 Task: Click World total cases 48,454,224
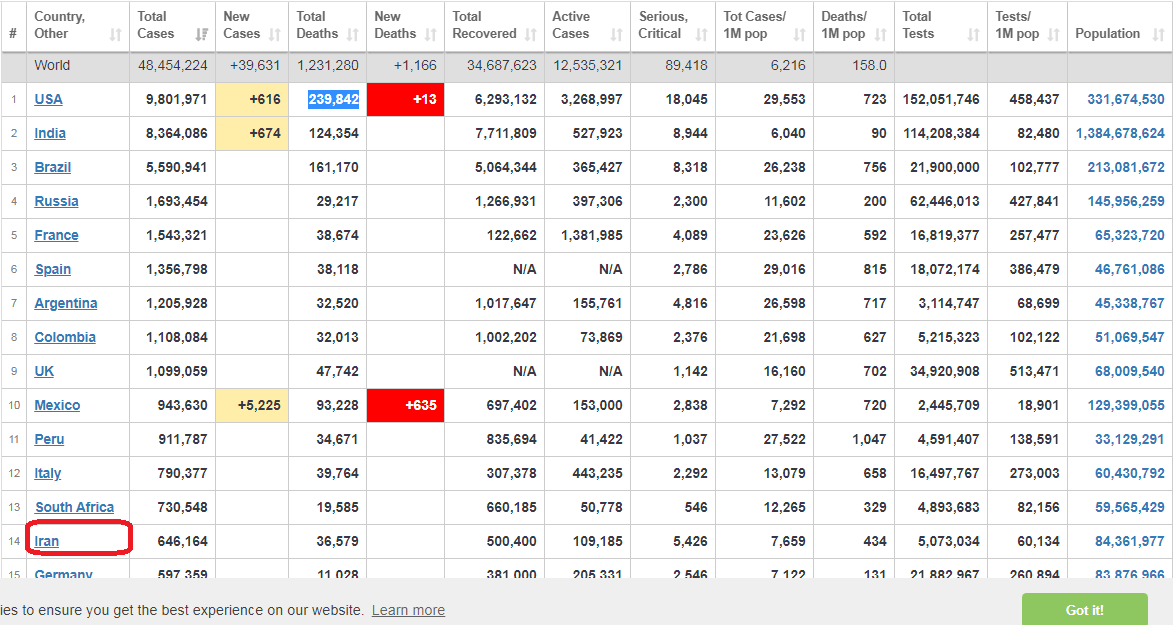(173, 66)
